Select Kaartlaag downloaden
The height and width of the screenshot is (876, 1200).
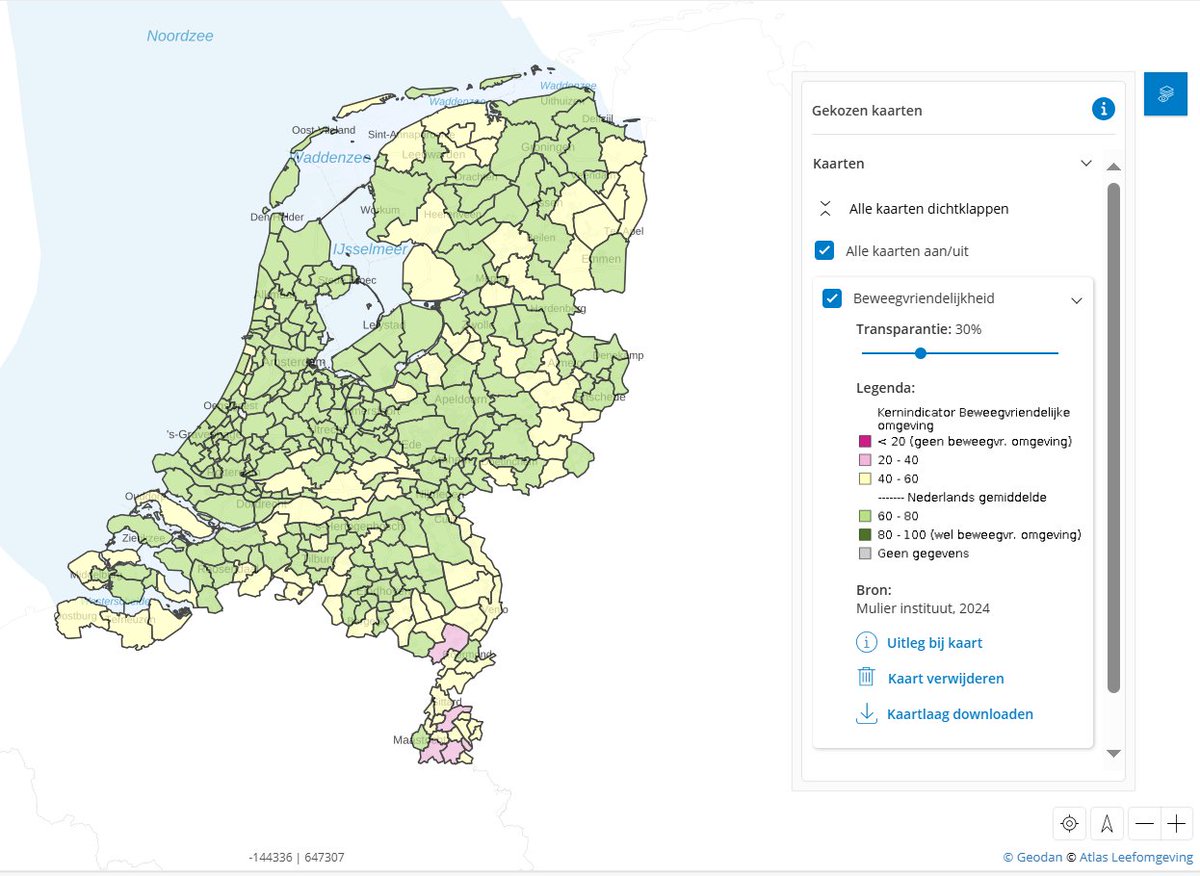click(959, 713)
